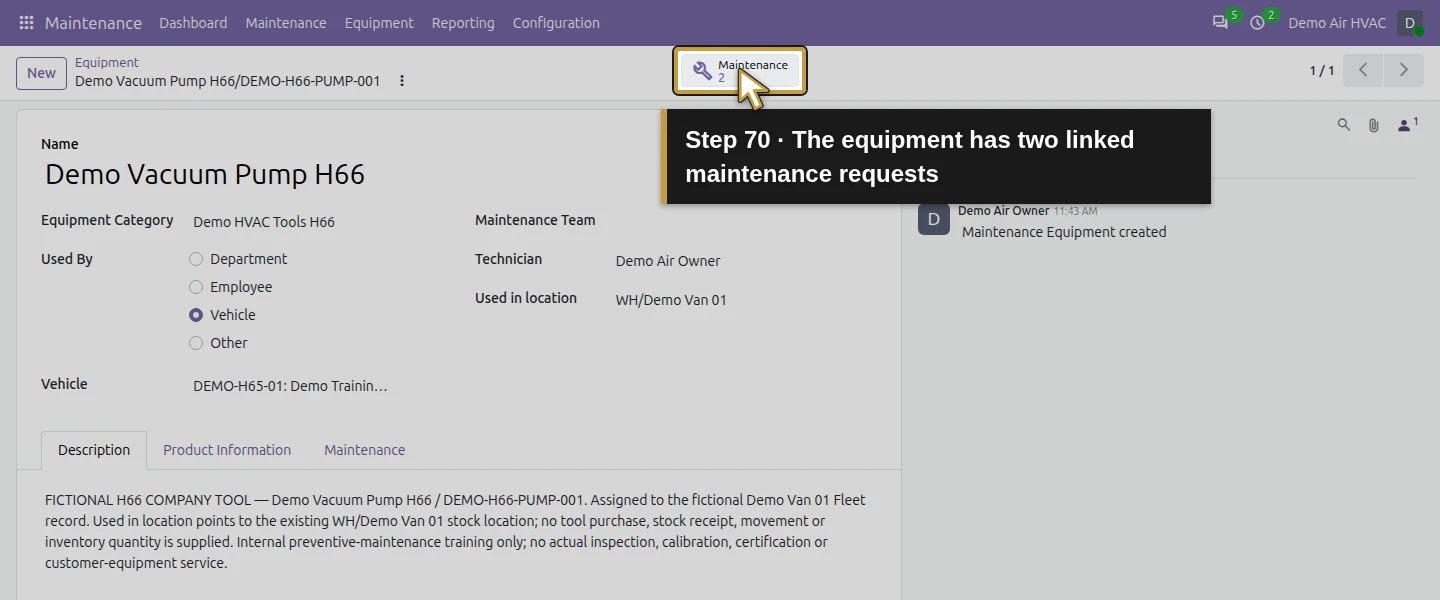Search chatter messages magnifier icon
The width and height of the screenshot is (1440, 600).
coord(1344,125)
